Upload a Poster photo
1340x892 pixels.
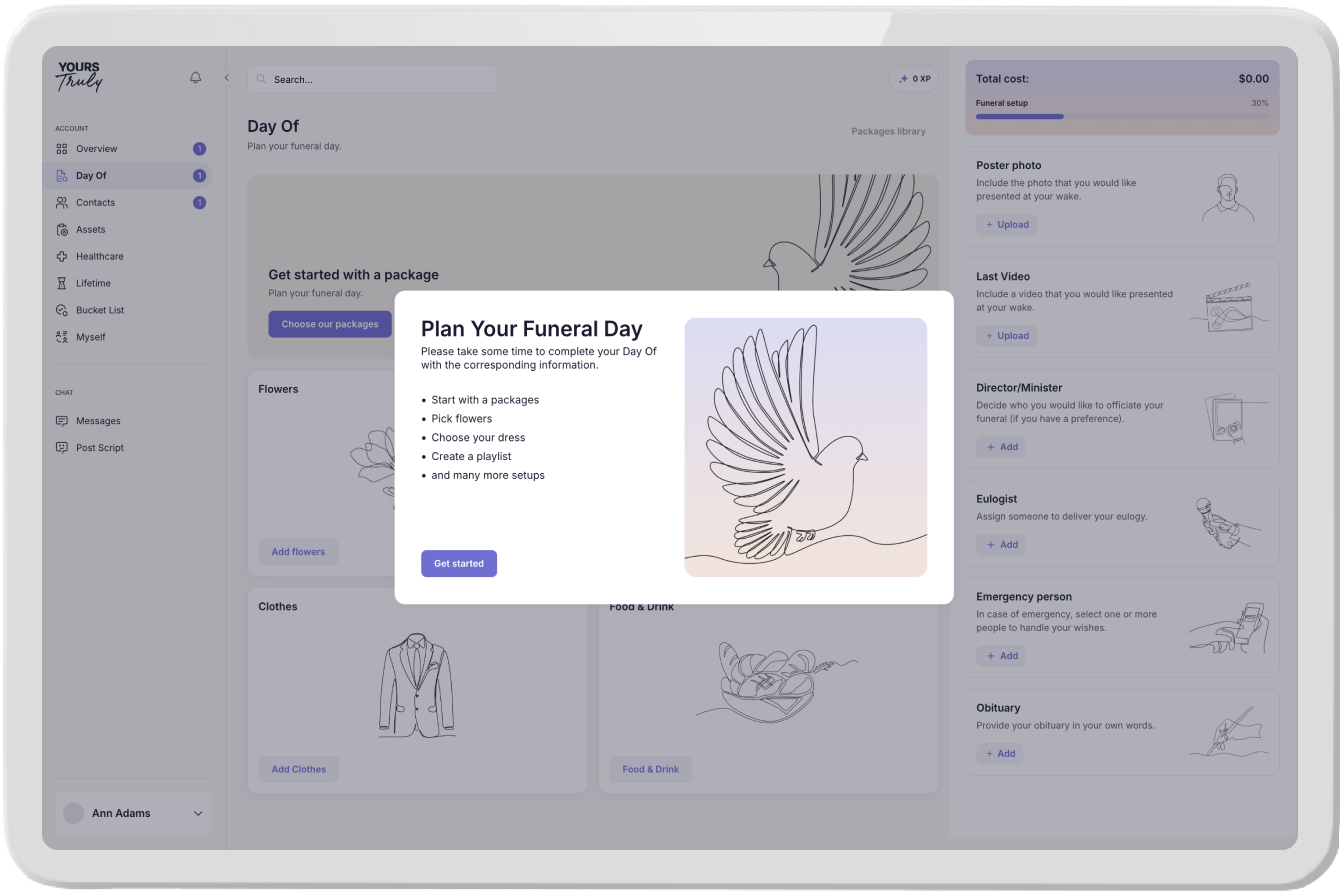tap(1007, 225)
